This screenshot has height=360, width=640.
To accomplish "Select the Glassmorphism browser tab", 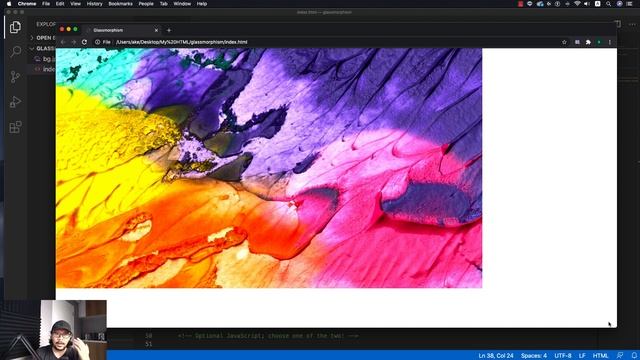I will pyautogui.click(x=121, y=30).
